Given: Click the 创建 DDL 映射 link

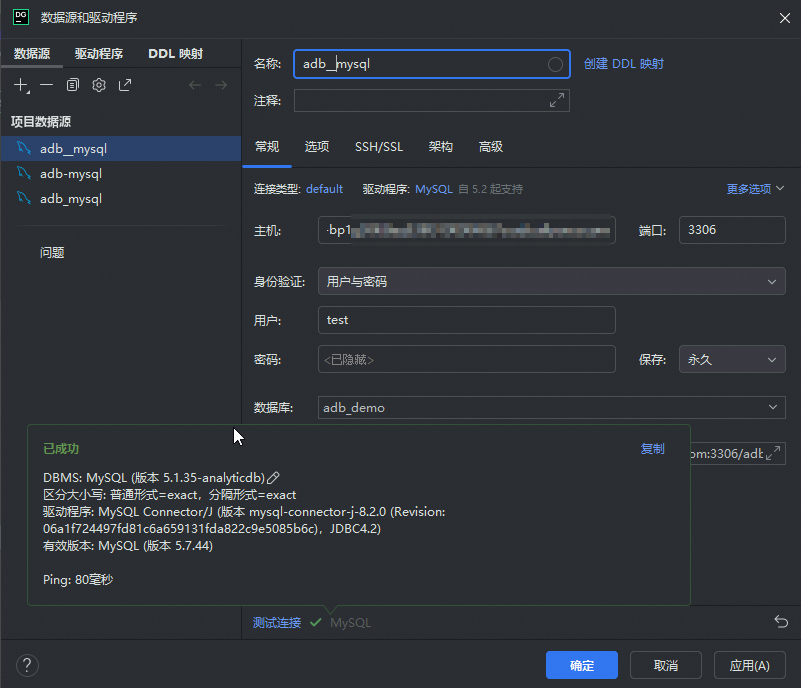Looking at the screenshot, I should pos(624,64).
